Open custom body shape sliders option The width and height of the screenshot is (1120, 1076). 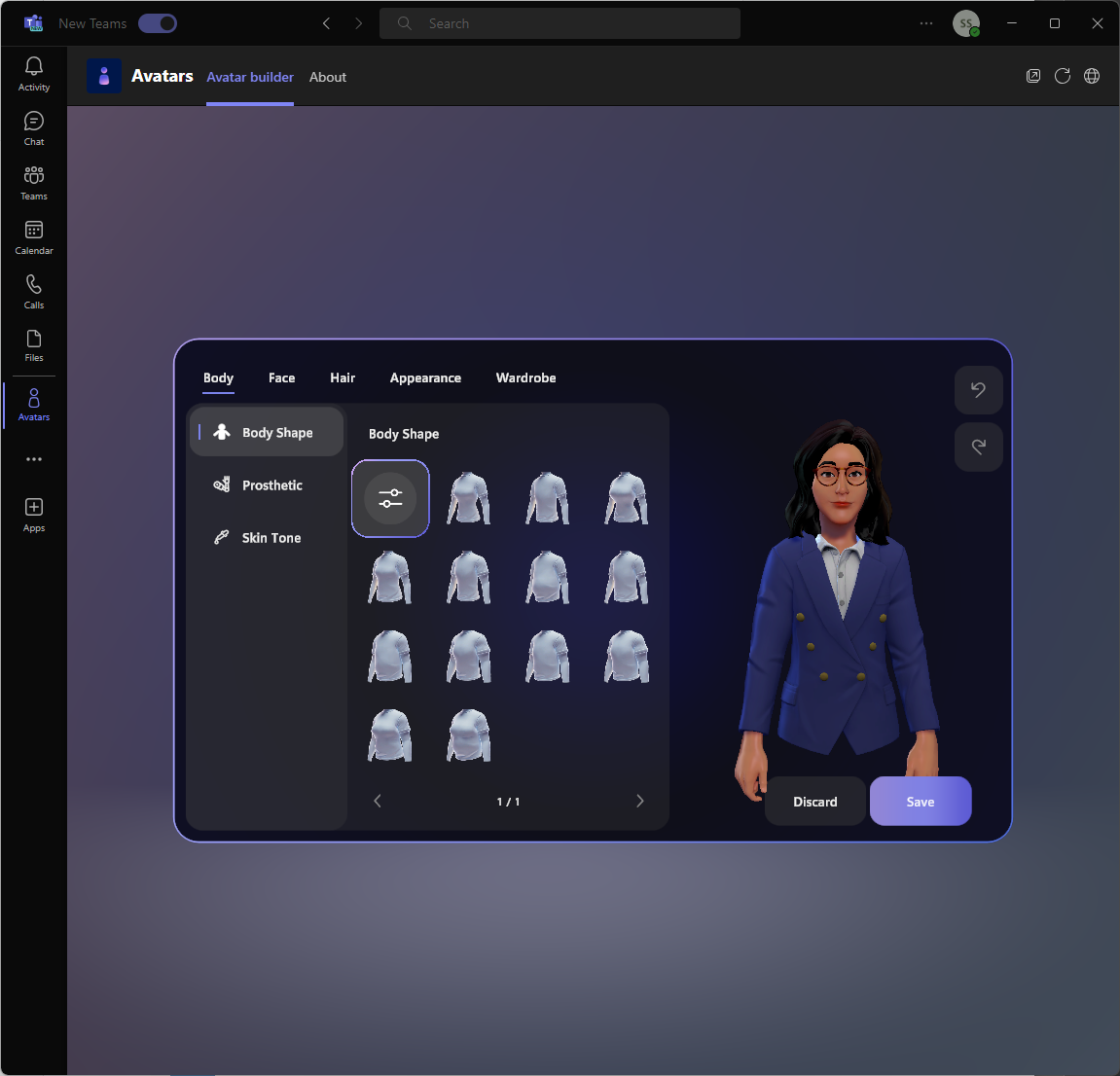coord(390,498)
